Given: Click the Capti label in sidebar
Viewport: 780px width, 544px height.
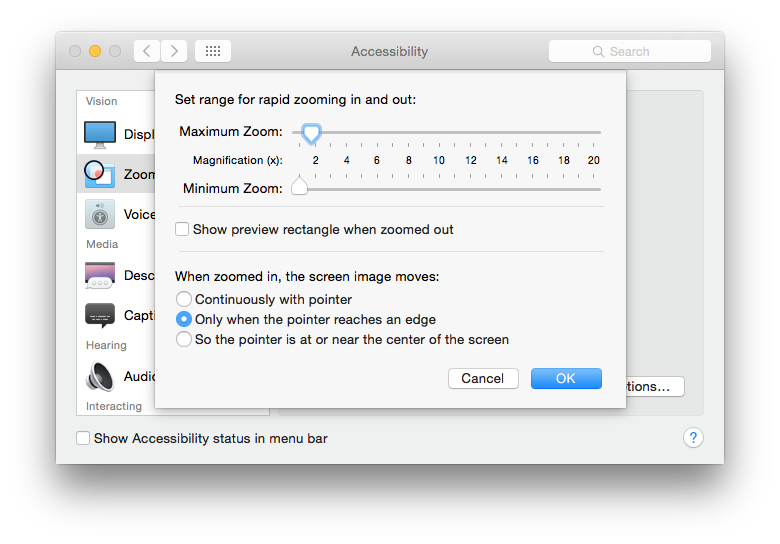Looking at the screenshot, I should point(139,316).
